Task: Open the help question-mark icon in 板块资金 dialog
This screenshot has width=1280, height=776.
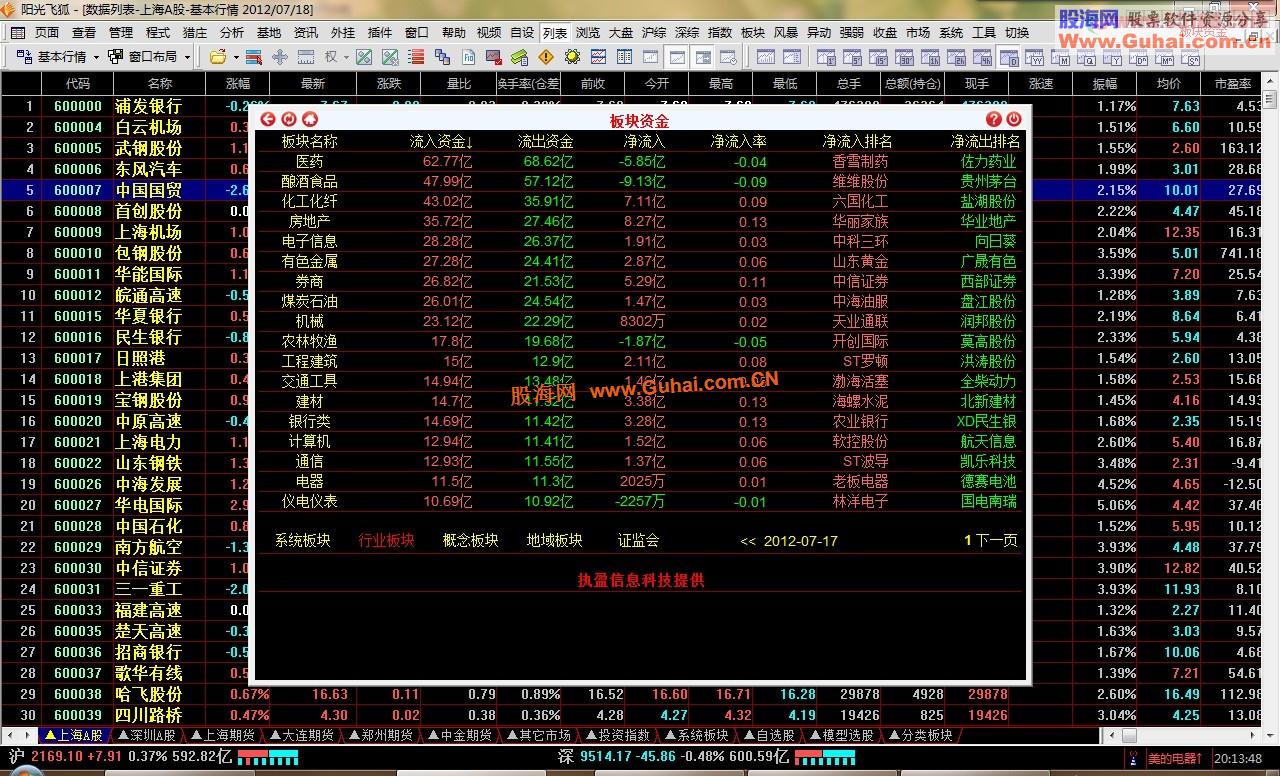Action: pyautogui.click(x=994, y=119)
